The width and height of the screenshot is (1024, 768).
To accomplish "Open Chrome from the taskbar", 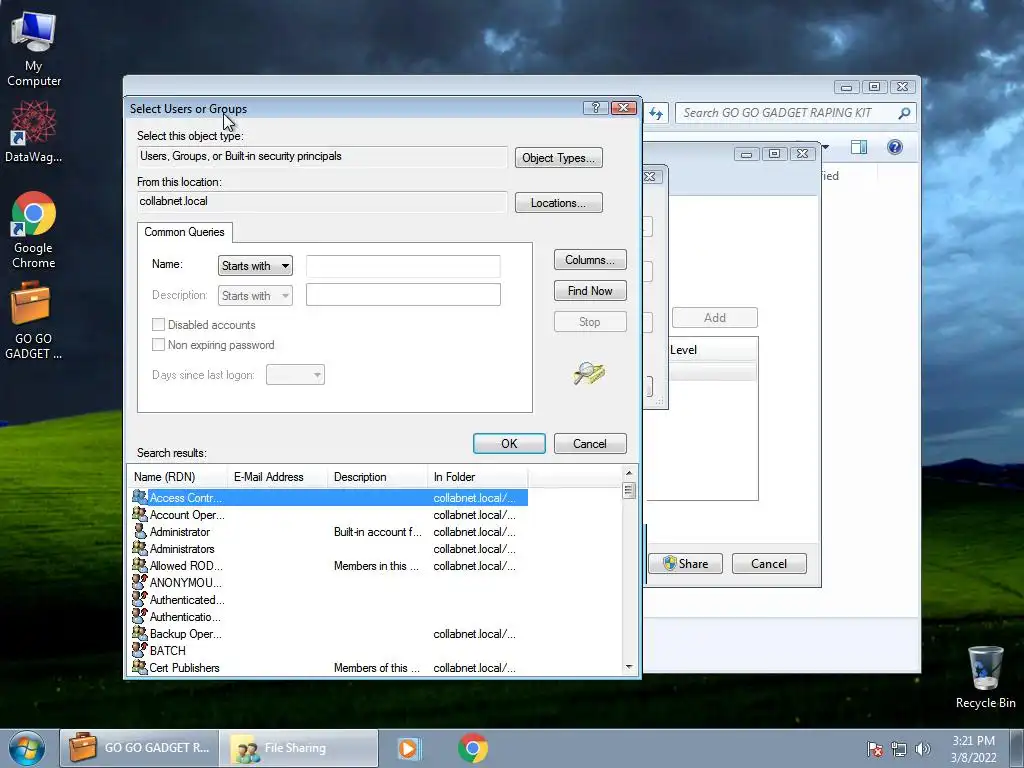I will point(473,748).
